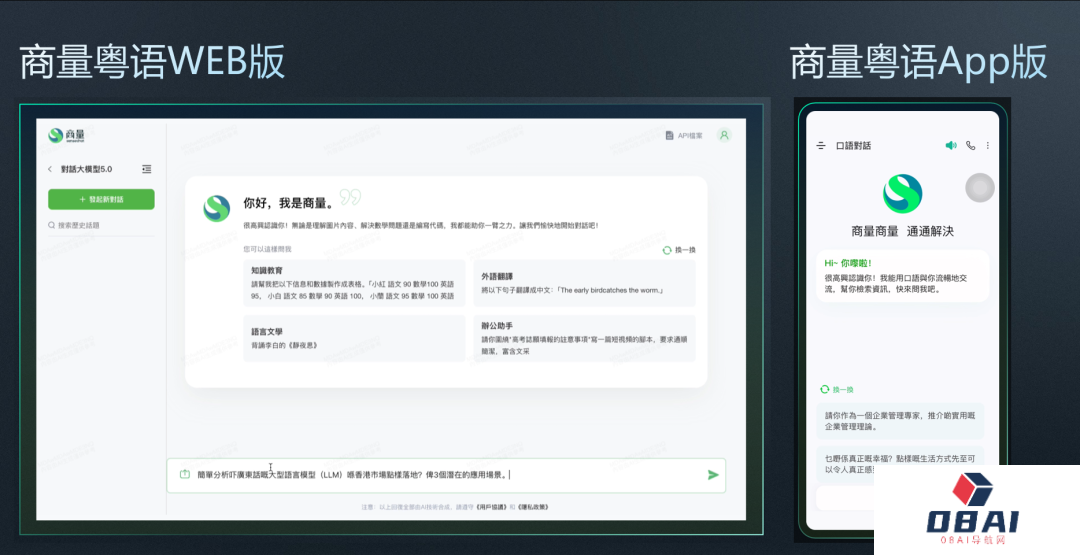Screen dimensions: 1080x555
Task: Open the user profile avatar icon
Action: (x=724, y=135)
